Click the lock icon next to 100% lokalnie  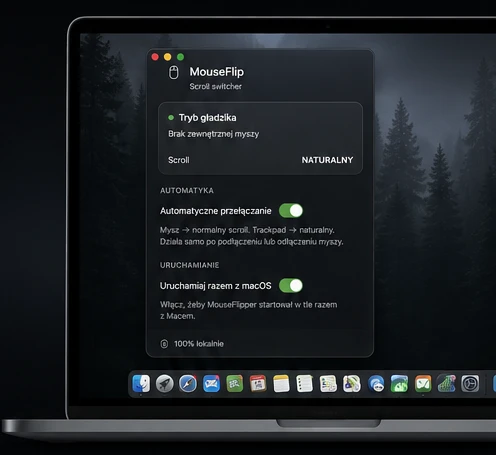pos(164,344)
